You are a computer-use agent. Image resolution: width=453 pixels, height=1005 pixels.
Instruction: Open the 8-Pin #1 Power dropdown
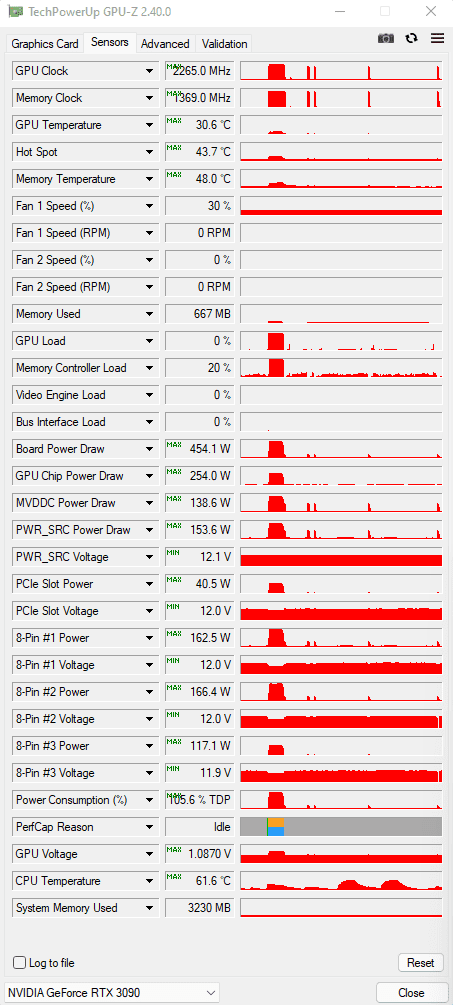click(149, 638)
